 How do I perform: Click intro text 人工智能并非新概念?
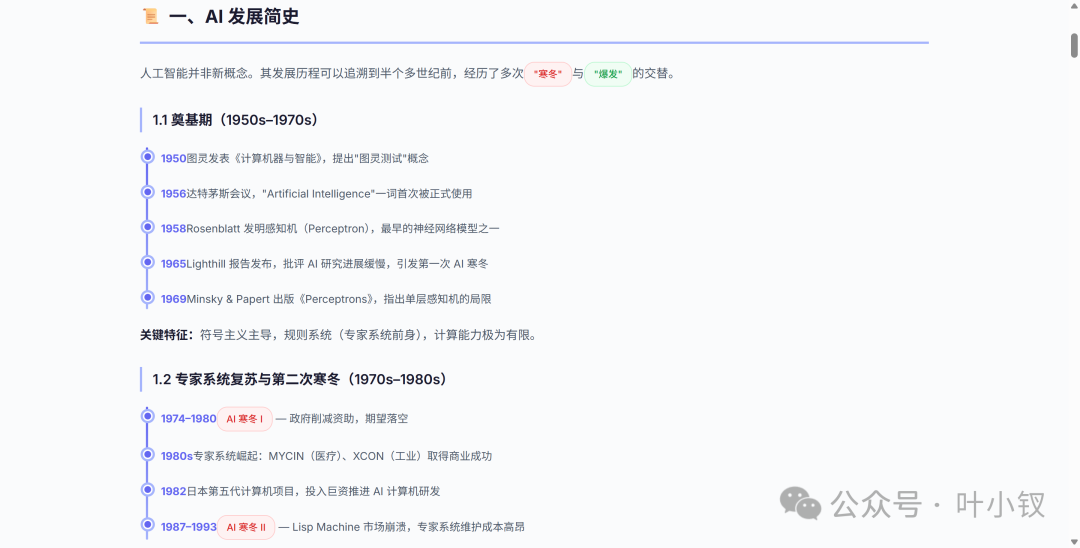tap(196, 74)
